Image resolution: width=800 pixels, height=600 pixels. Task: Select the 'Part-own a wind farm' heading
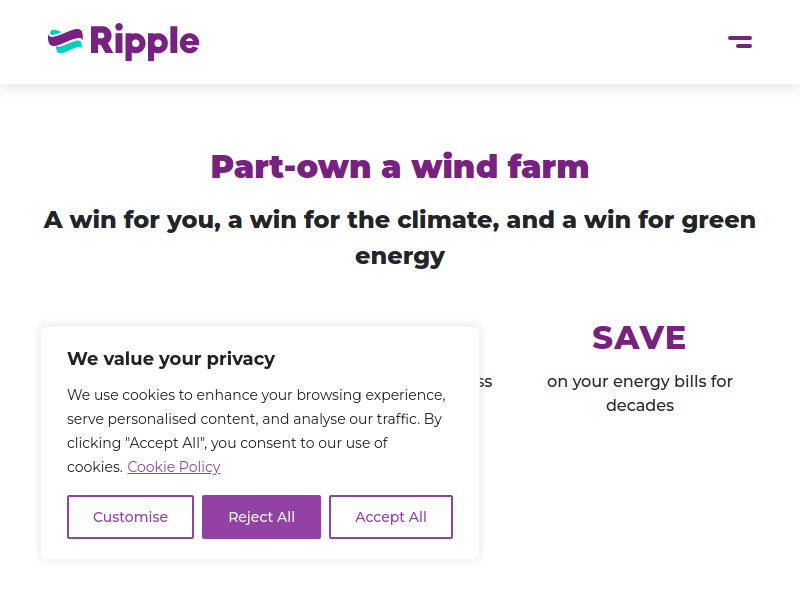[400, 167]
